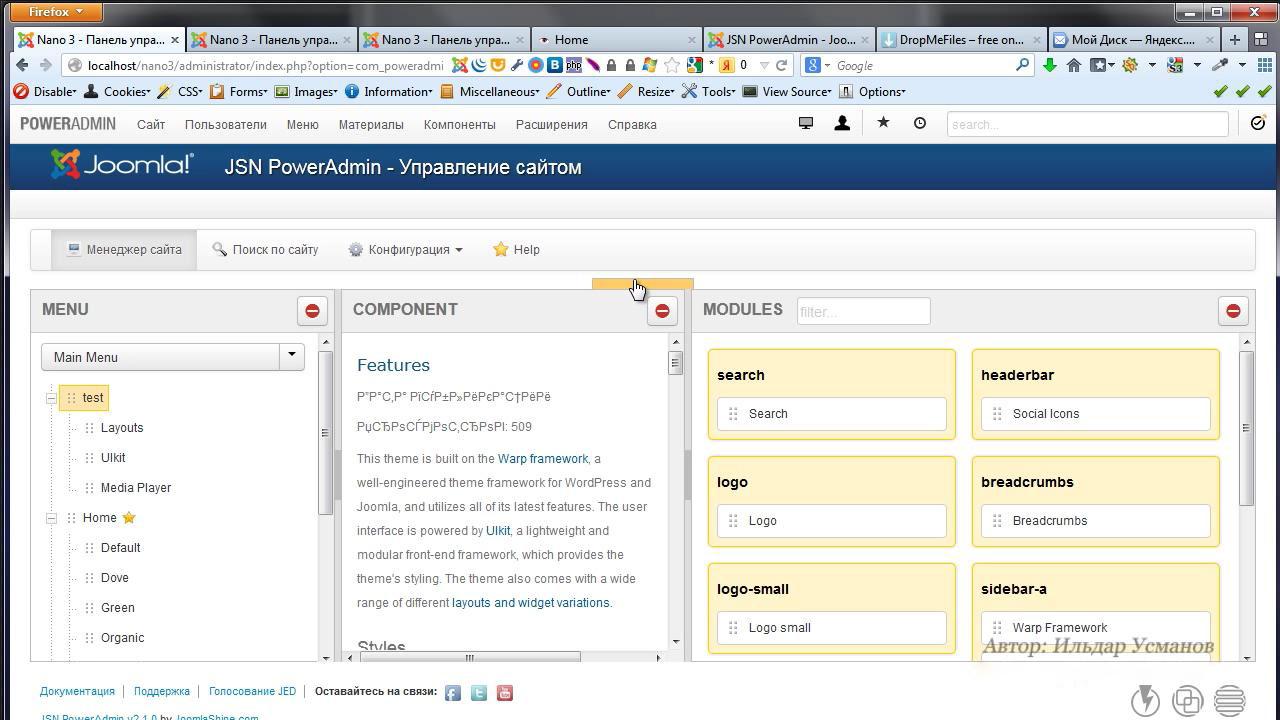Click the modules filter input field
The height and width of the screenshot is (720, 1280).
click(863, 311)
